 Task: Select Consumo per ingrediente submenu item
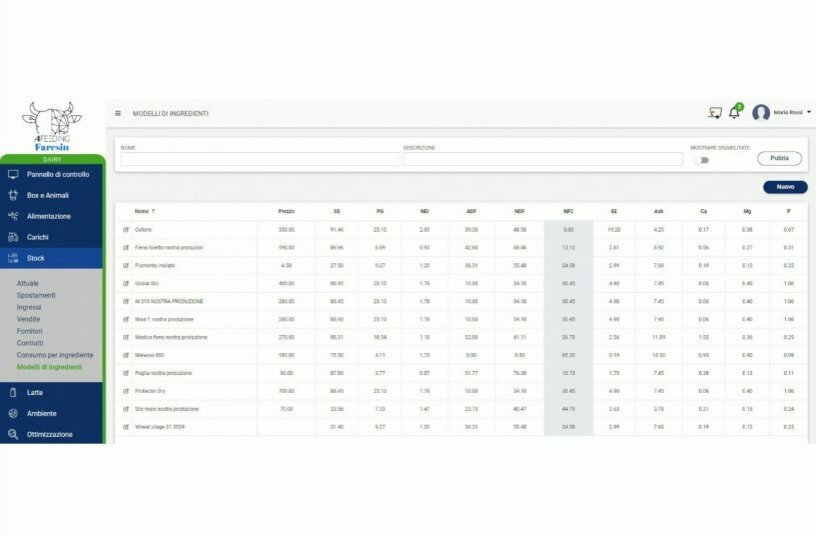click(x=55, y=355)
